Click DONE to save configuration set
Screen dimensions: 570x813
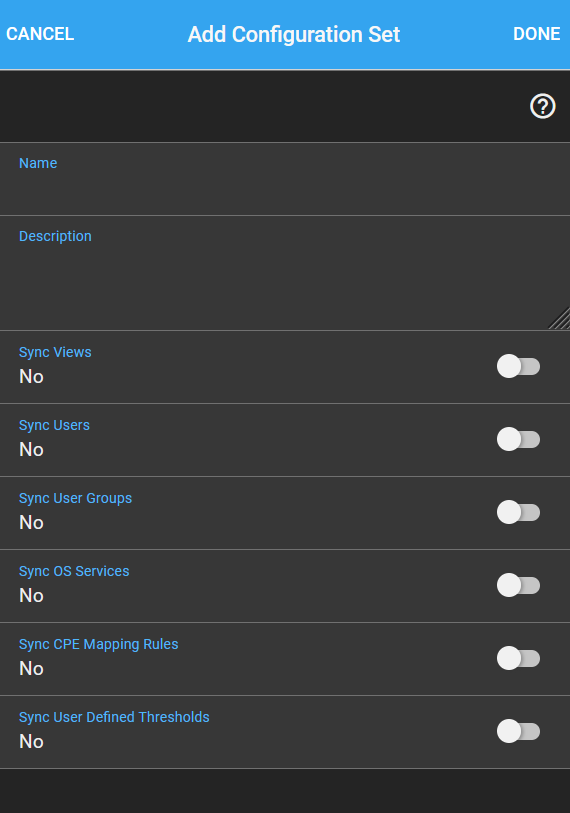pyautogui.click(x=536, y=34)
